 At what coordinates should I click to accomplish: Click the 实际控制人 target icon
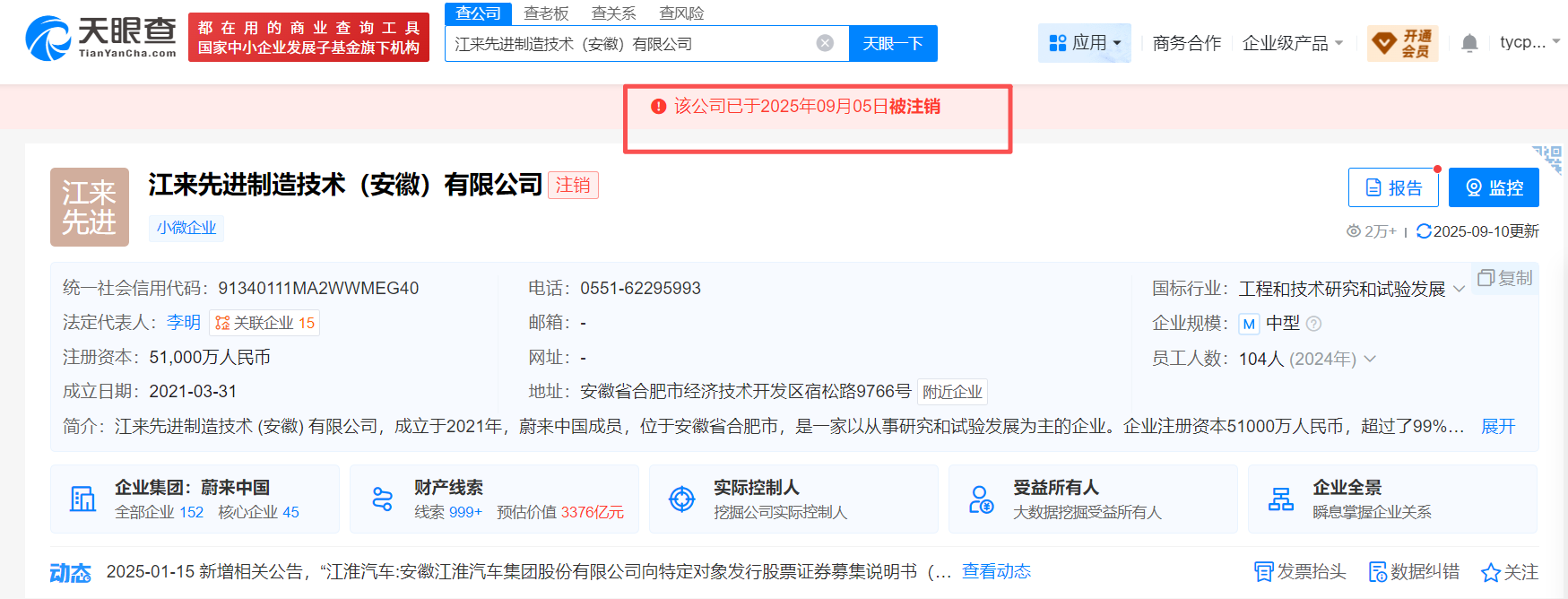coord(682,499)
